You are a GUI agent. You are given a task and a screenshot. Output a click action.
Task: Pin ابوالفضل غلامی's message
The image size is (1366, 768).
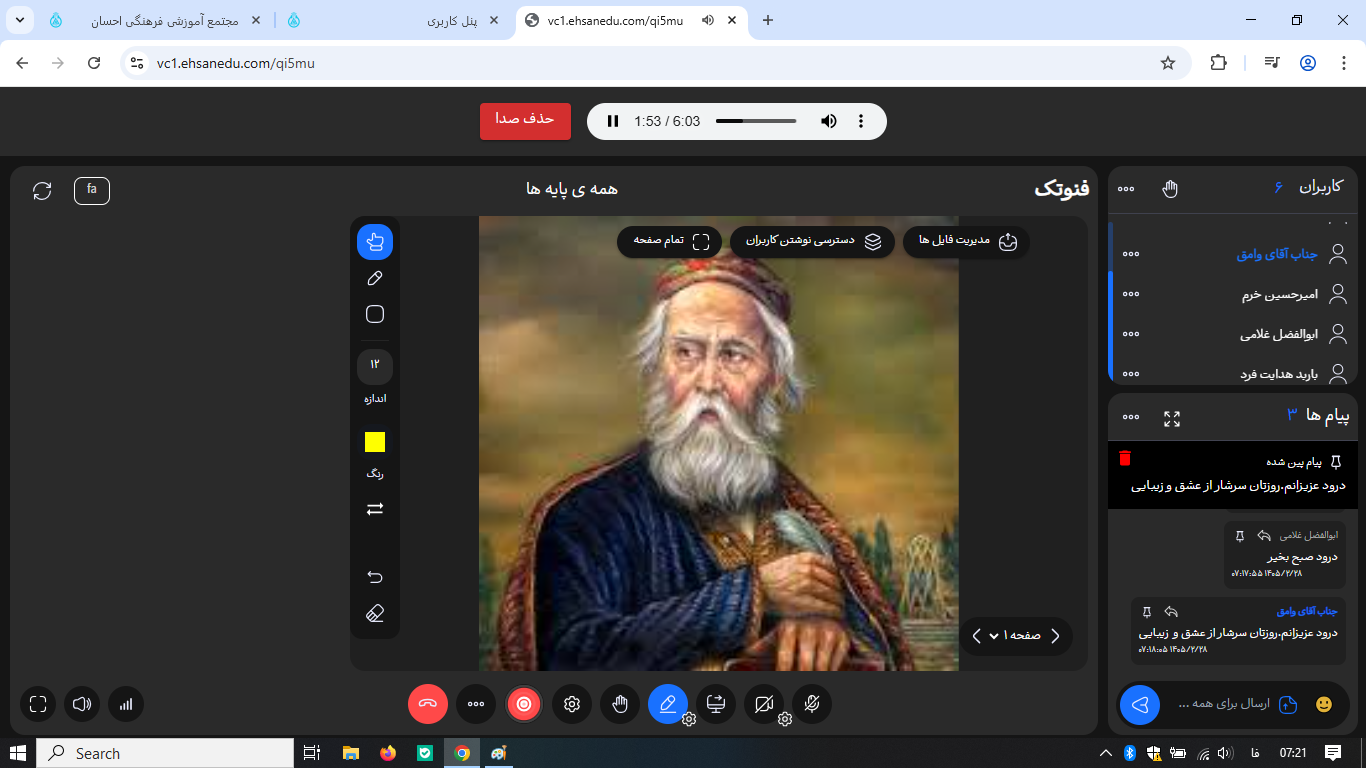click(x=1240, y=536)
